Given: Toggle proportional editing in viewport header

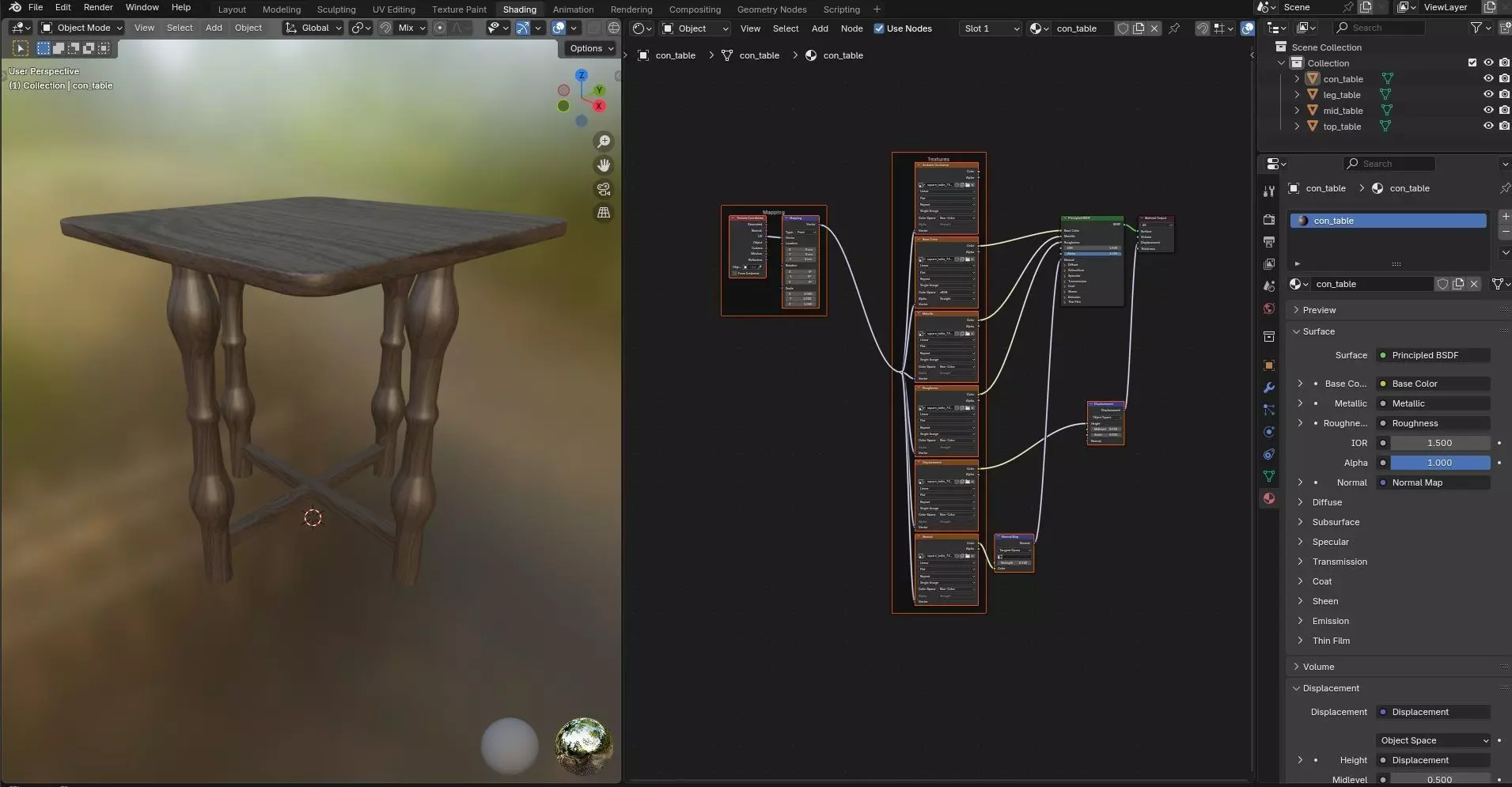Looking at the screenshot, I should (x=440, y=28).
